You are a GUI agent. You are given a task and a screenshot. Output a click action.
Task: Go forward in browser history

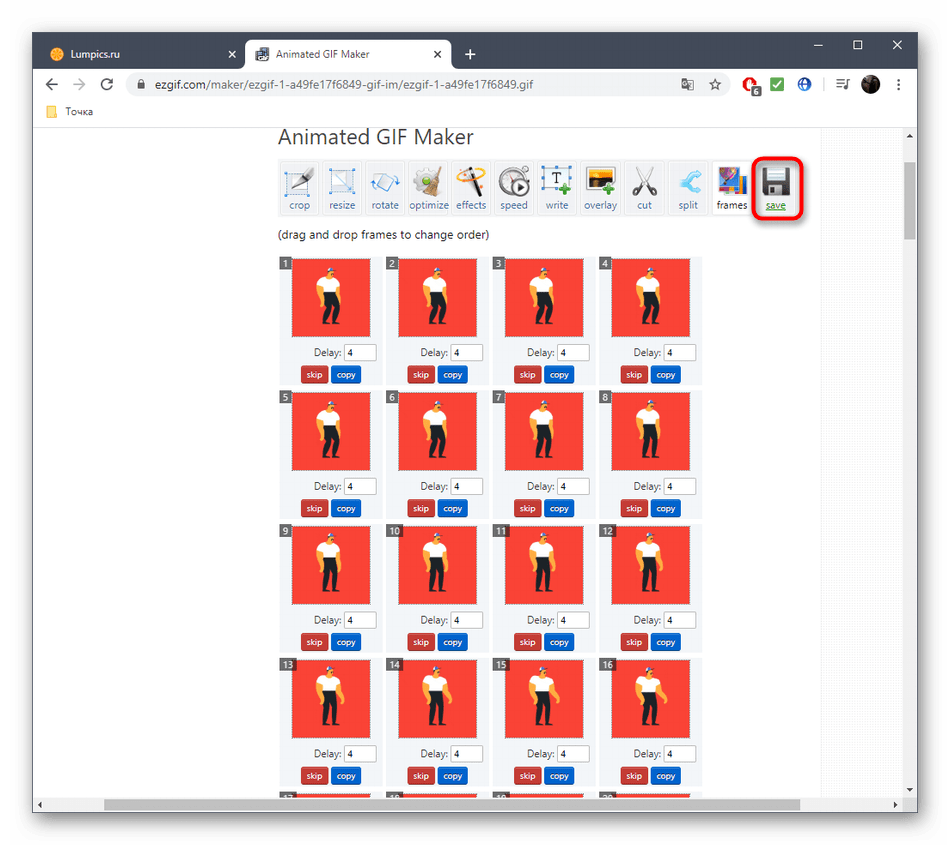pyautogui.click(x=79, y=84)
